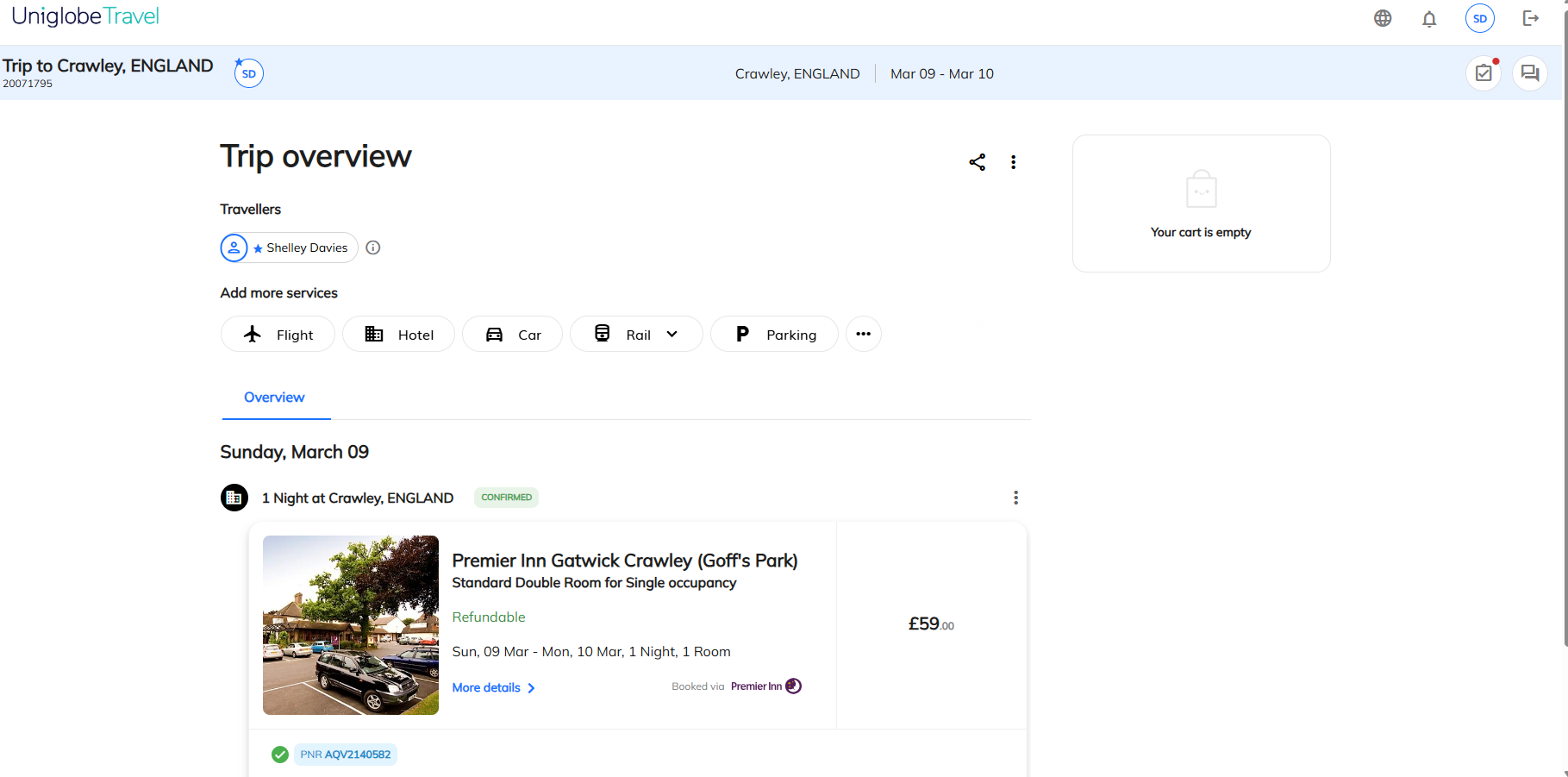Open trip overview three-dot menu

pyautogui.click(x=1014, y=162)
